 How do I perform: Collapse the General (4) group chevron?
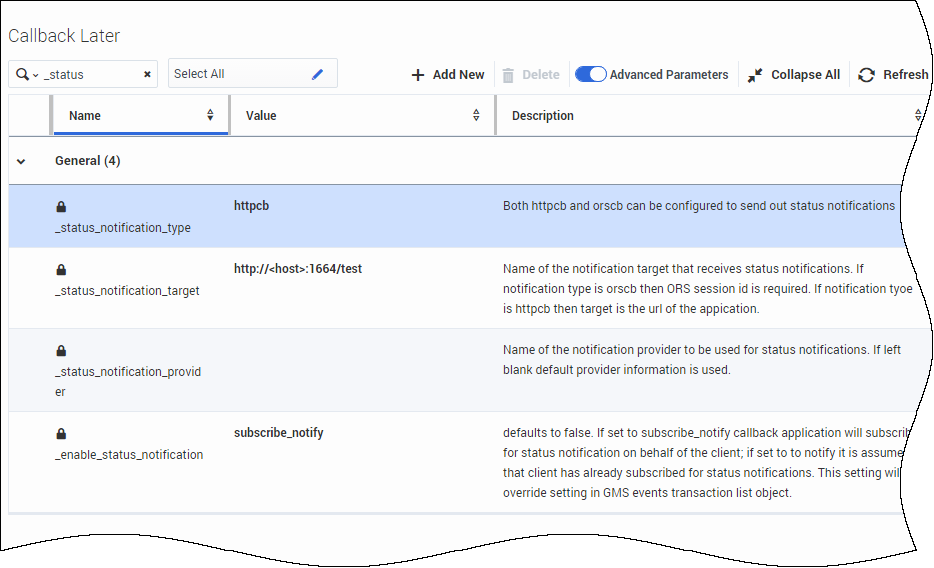[21, 161]
